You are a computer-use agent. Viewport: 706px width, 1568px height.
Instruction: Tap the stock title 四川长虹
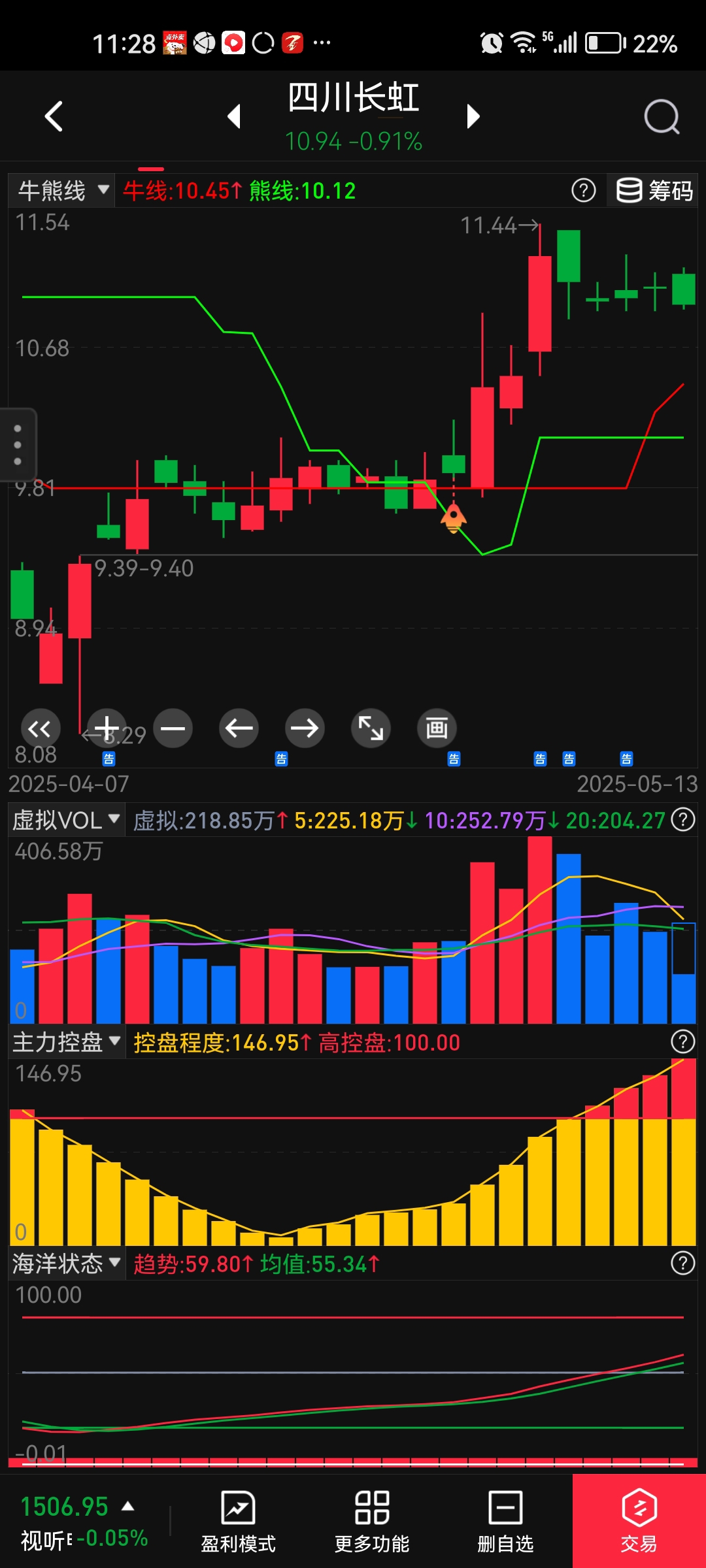pyautogui.click(x=353, y=98)
